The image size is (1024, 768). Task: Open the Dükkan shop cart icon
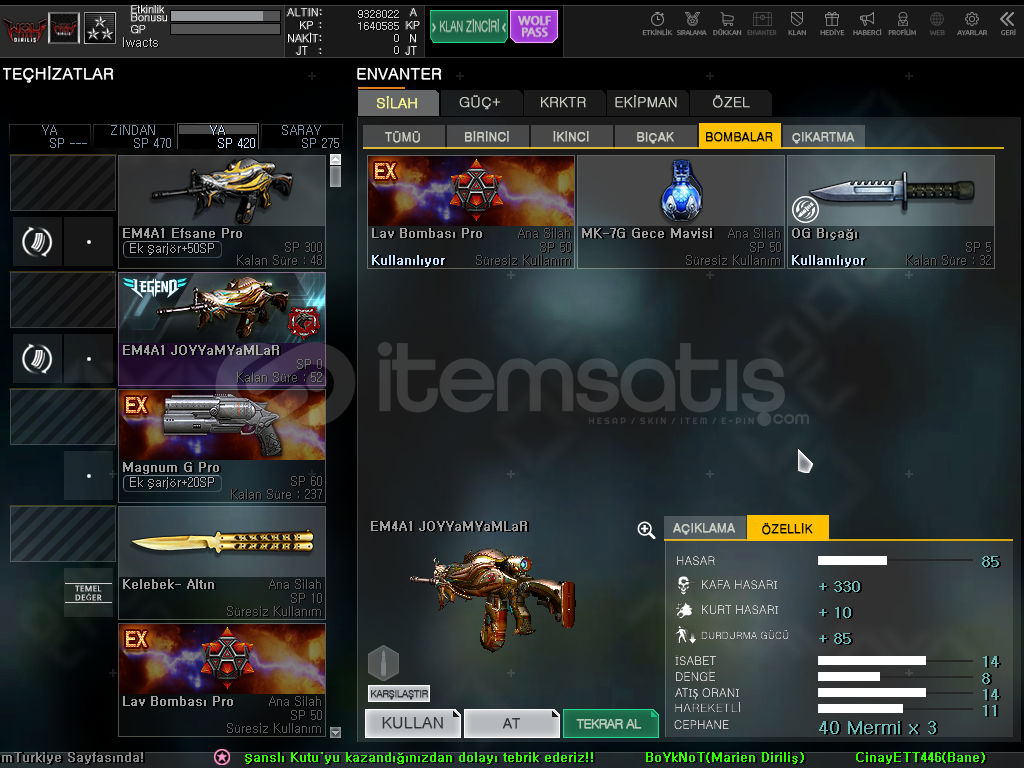pos(726,23)
